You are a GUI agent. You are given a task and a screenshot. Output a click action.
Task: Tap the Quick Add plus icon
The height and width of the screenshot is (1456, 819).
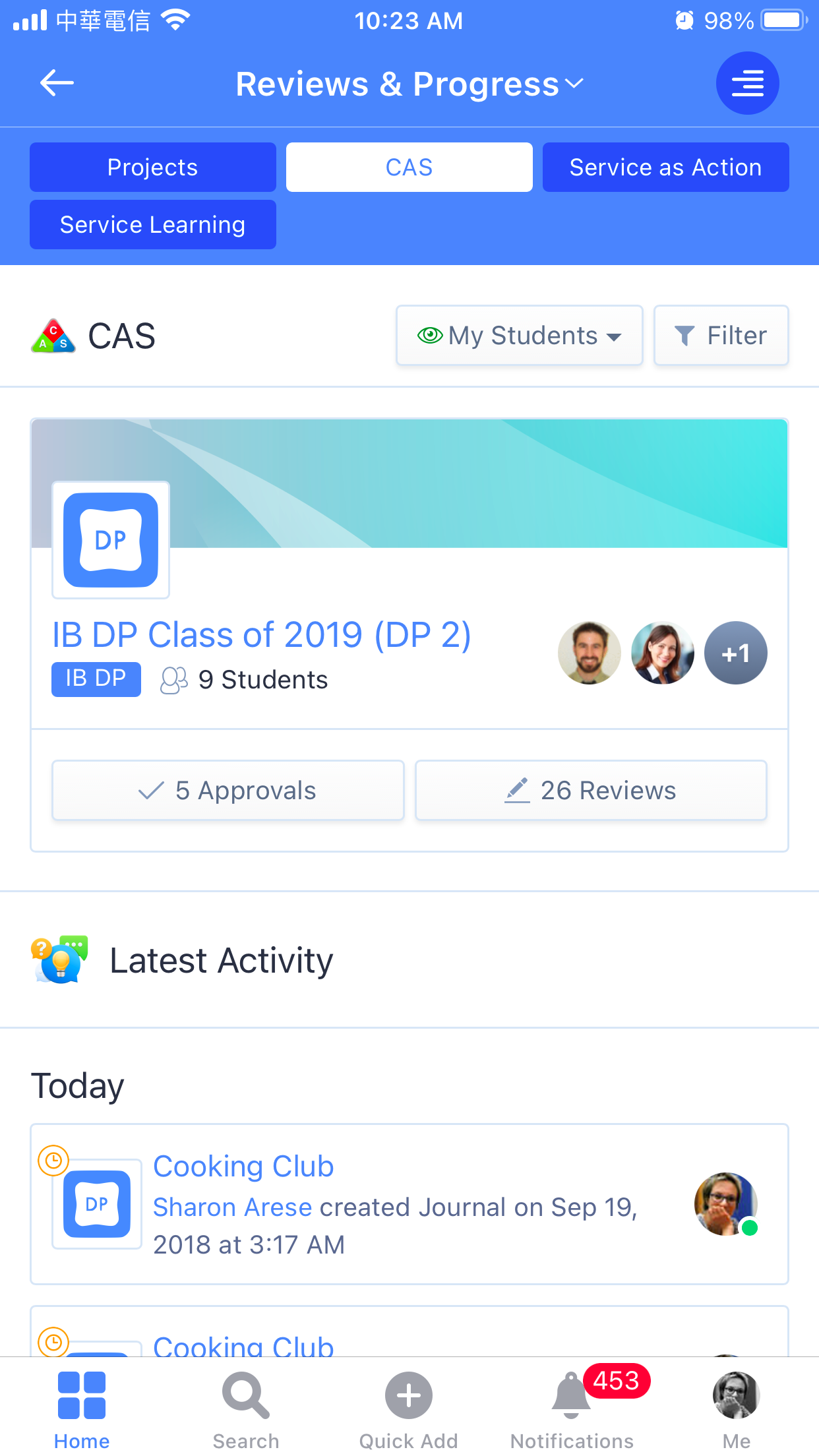click(x=409, y=1395)
